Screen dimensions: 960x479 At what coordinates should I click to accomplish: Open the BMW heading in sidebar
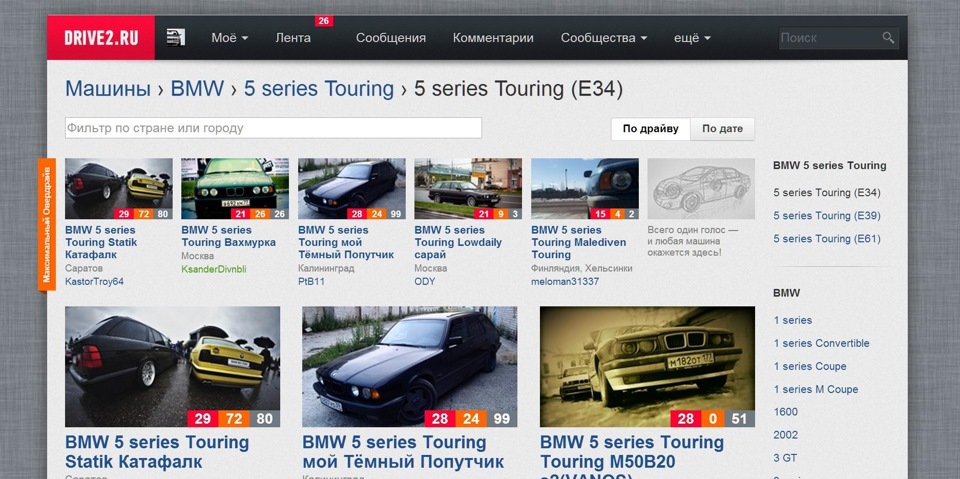pyautogui.click(x=786, y=293)
